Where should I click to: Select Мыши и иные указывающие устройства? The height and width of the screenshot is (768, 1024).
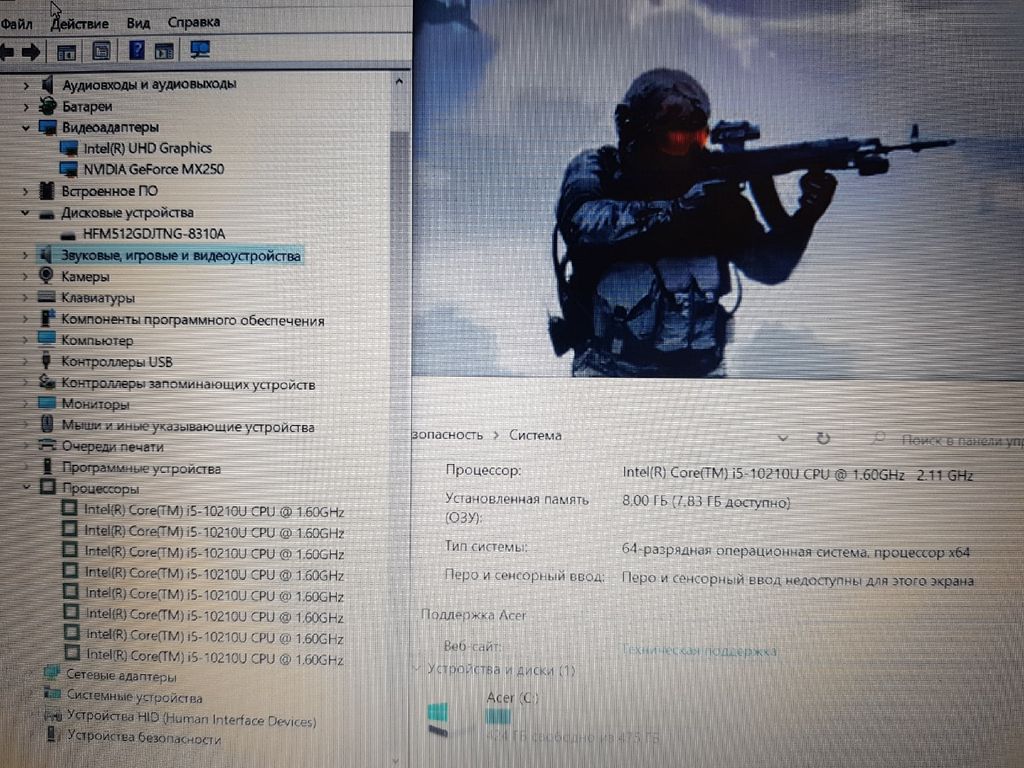tap(187, 426)
